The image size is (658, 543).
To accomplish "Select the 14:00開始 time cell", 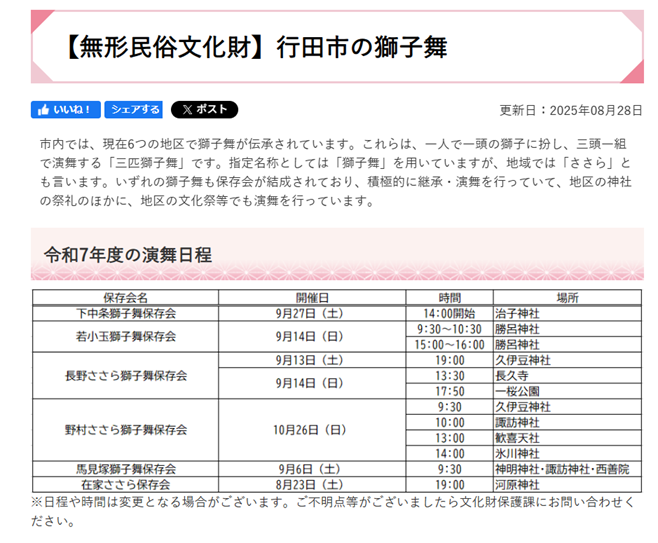I will 450,313.
